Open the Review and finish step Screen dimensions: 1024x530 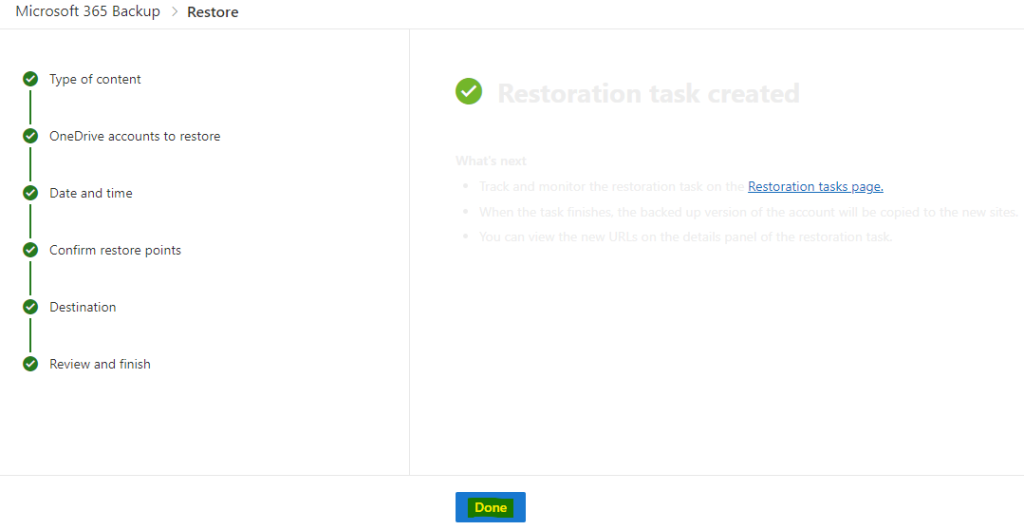click(x=100, y=364)
